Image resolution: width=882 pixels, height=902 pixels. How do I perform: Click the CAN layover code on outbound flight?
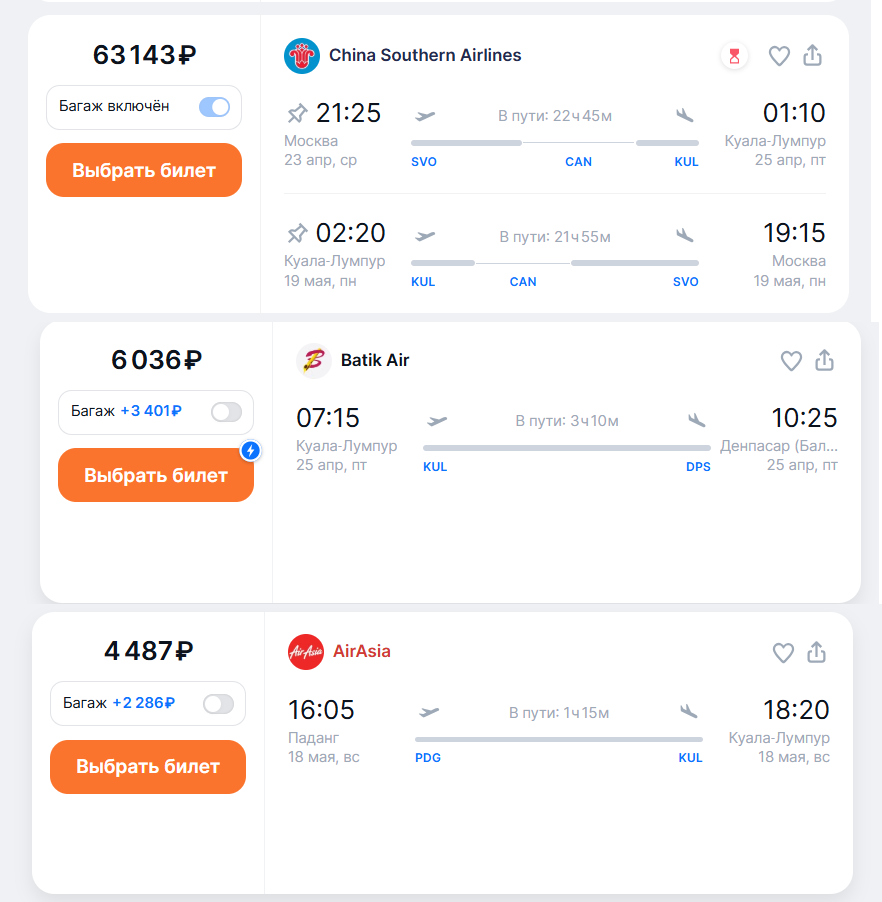coord(578,161)
